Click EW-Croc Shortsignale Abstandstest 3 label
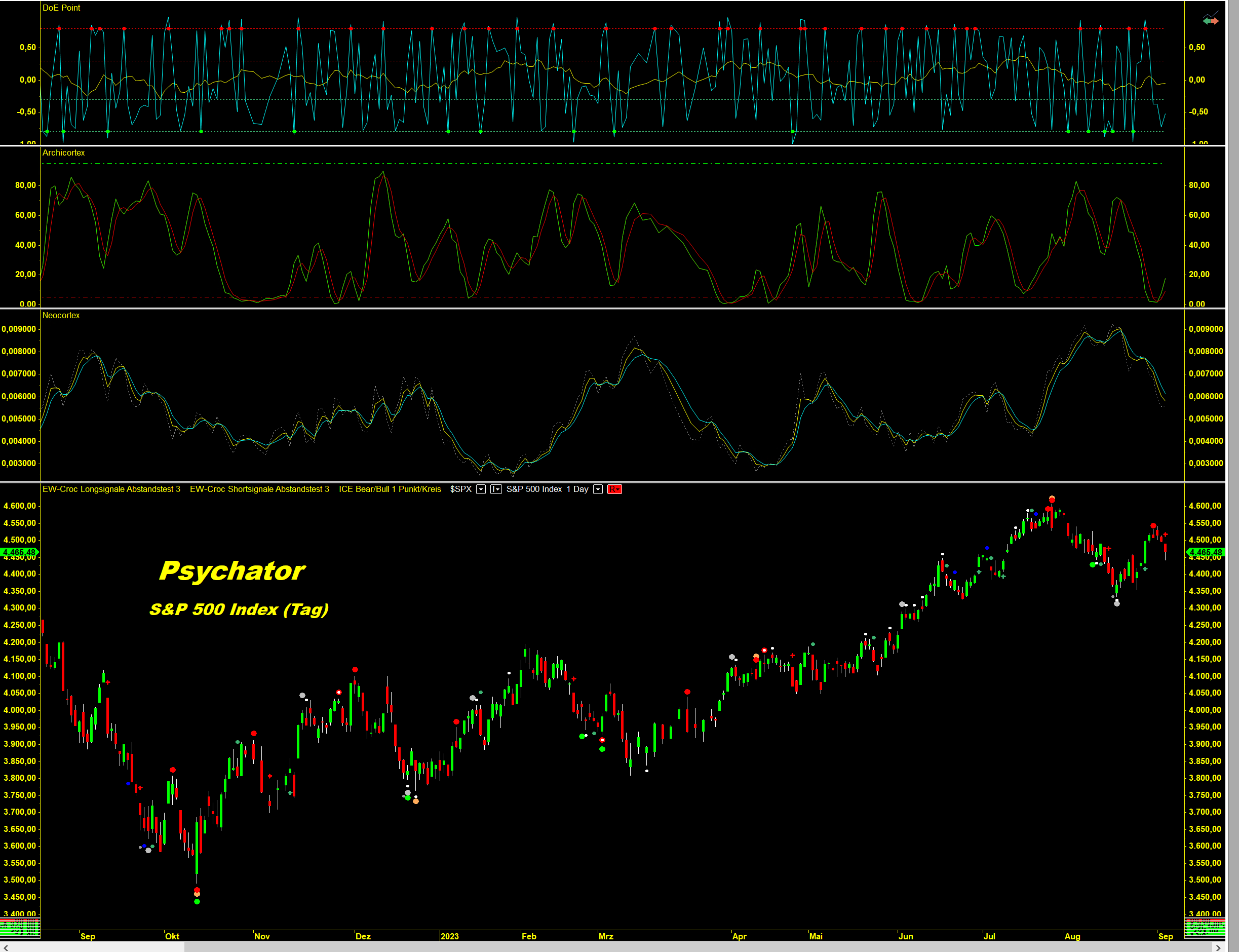The height and width of the screenshot is (952, 1239). click(x=259, y=489)
